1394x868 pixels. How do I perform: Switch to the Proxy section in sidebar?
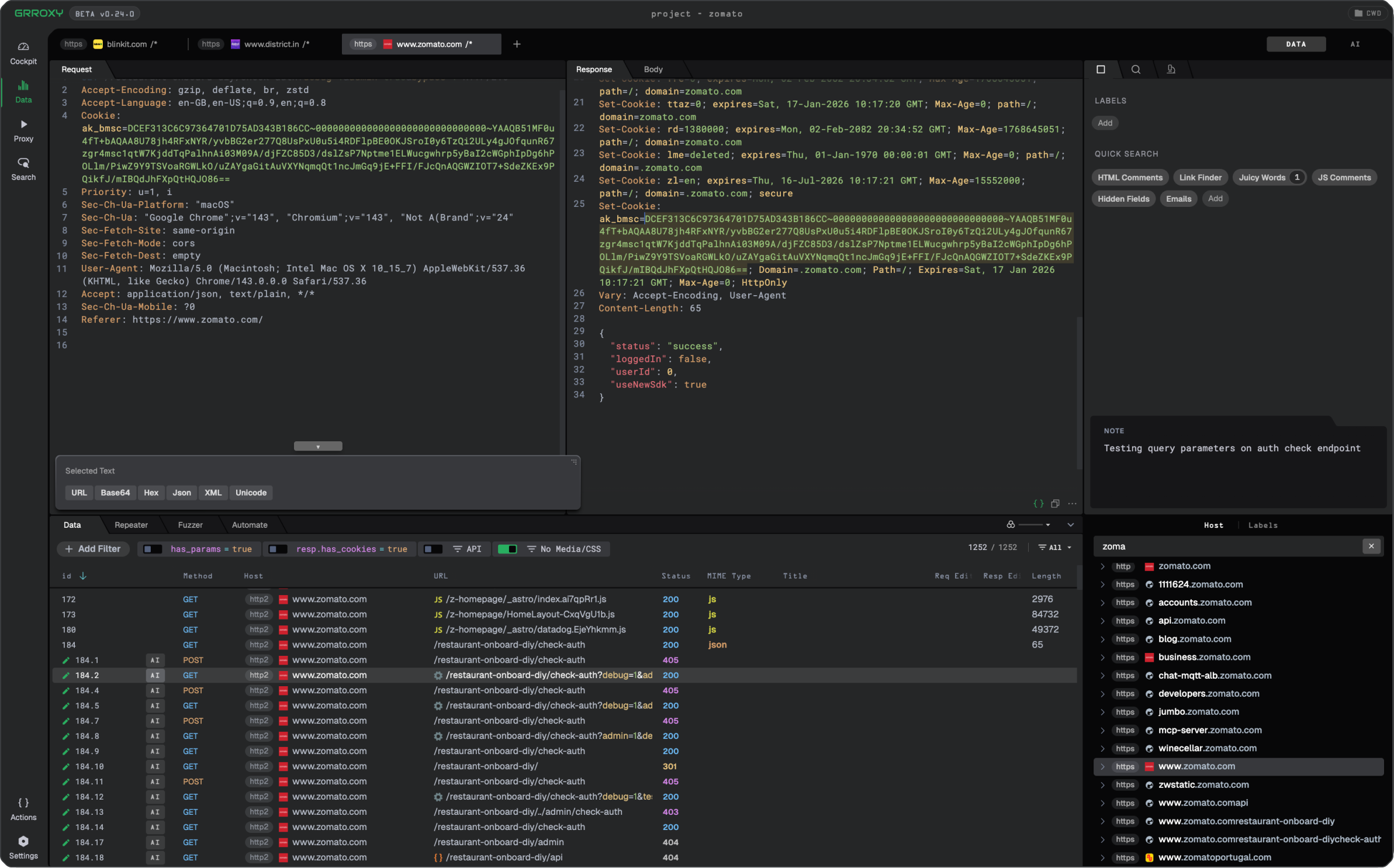coord(23,130)
